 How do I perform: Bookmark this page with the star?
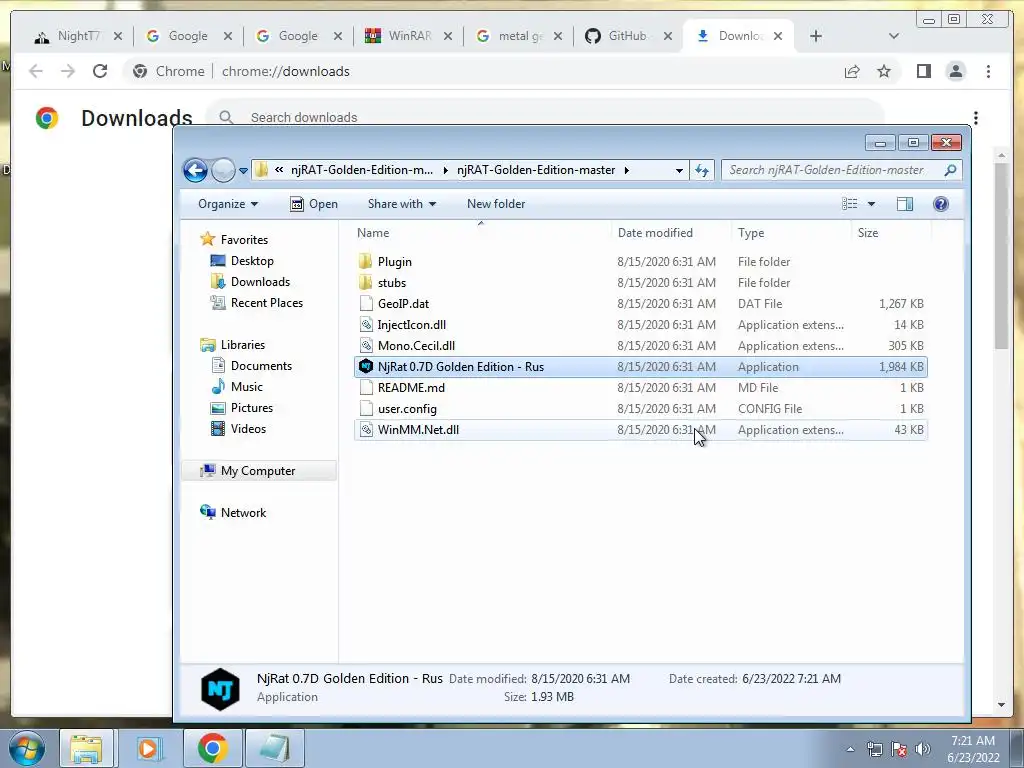click(x=884, y=71)
